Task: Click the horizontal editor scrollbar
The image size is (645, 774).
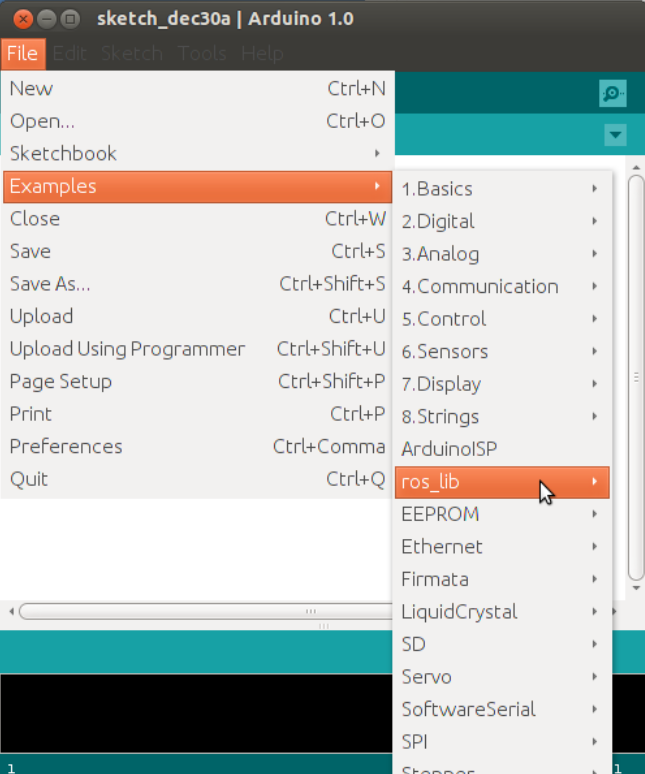Action: pos(200,611)
